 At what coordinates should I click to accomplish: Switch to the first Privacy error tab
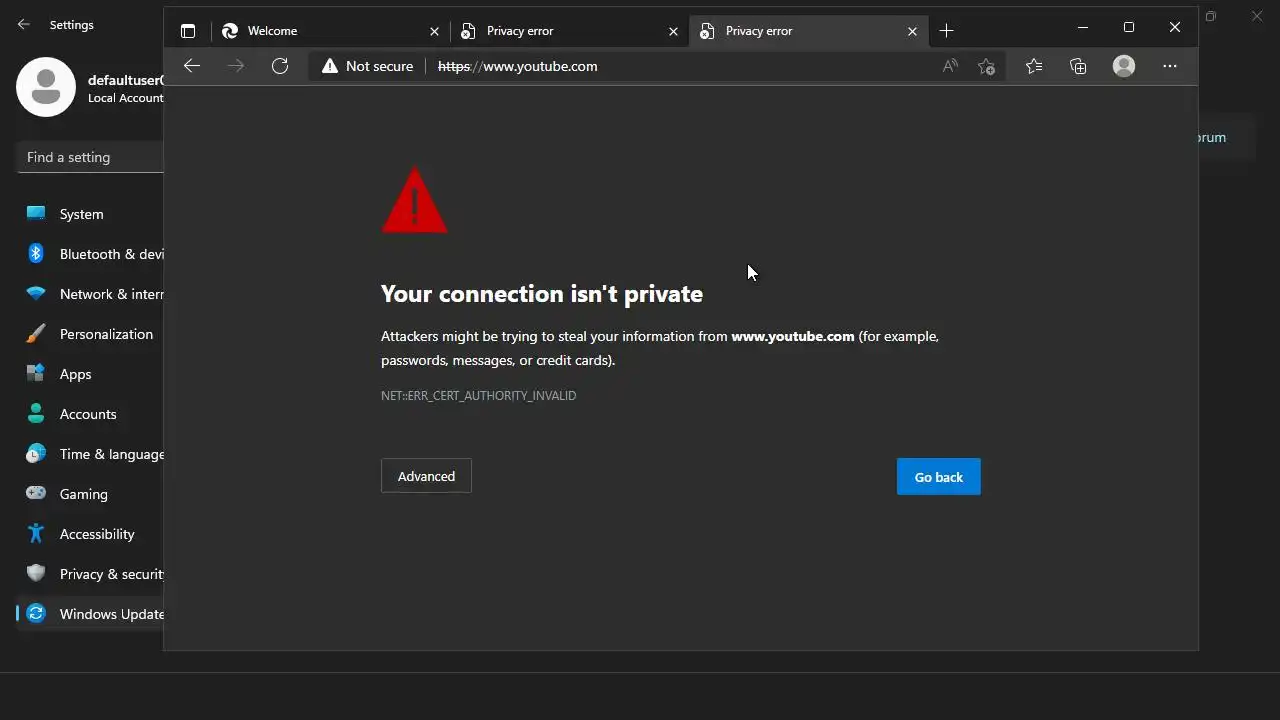[x=560, y=31]
